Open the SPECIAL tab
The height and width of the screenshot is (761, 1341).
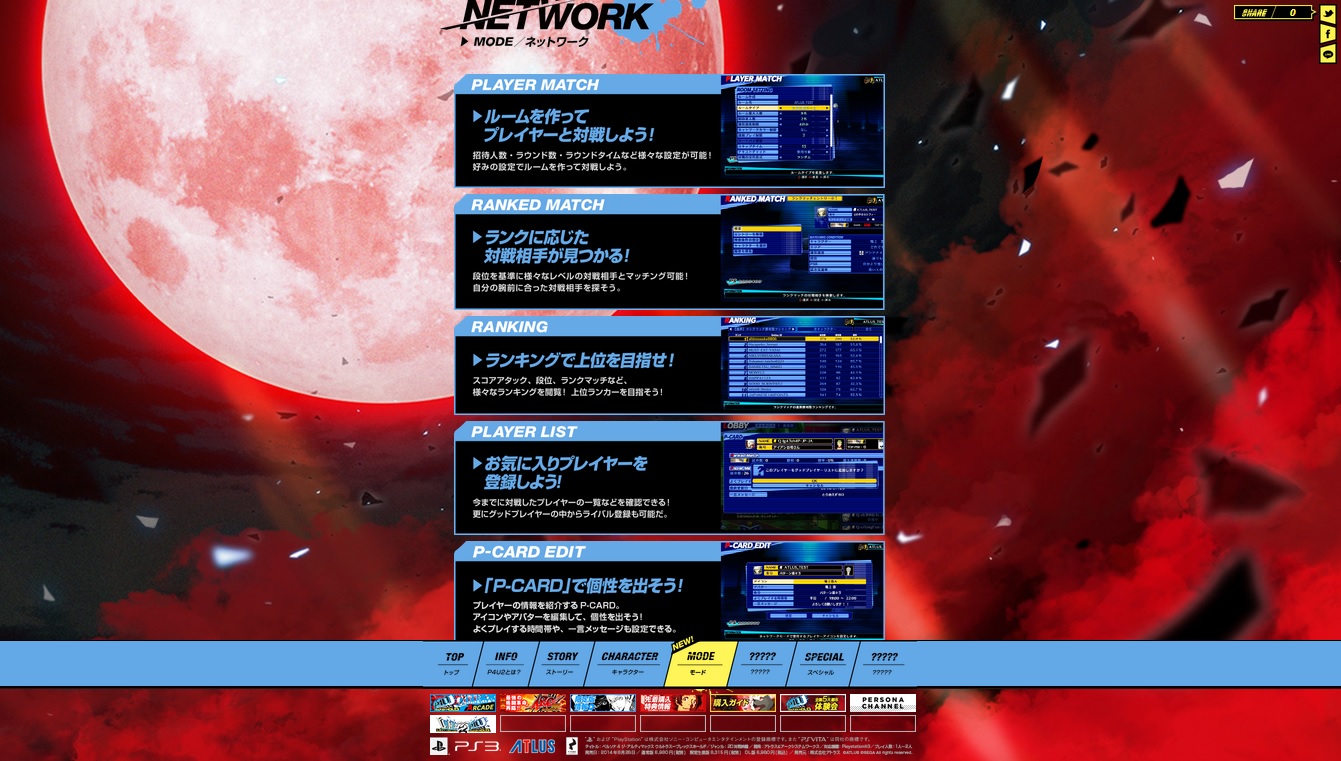[x=824, y=663]
